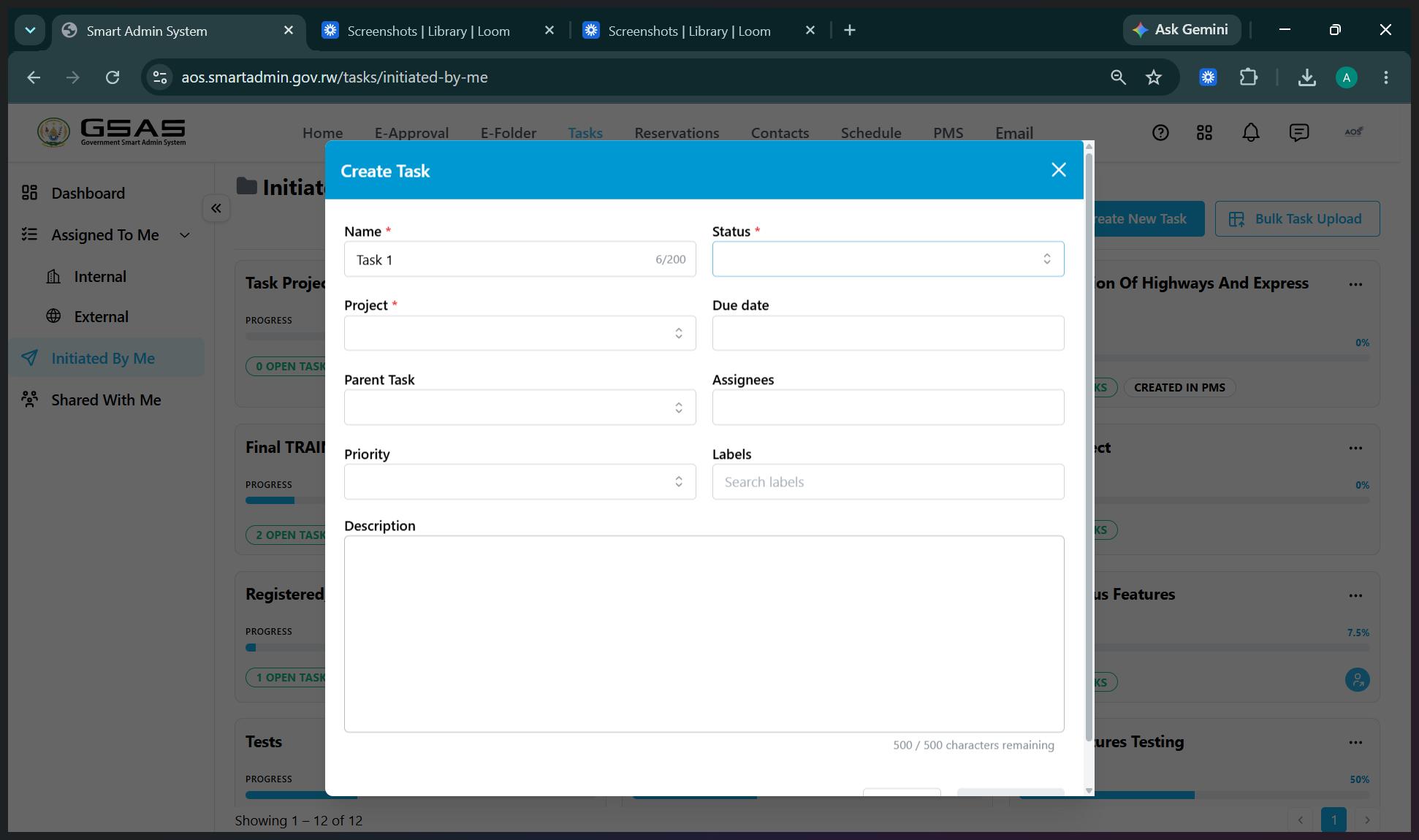
Task: Switch to the first Loom Screenshots tab
Action: pos(438,31)
